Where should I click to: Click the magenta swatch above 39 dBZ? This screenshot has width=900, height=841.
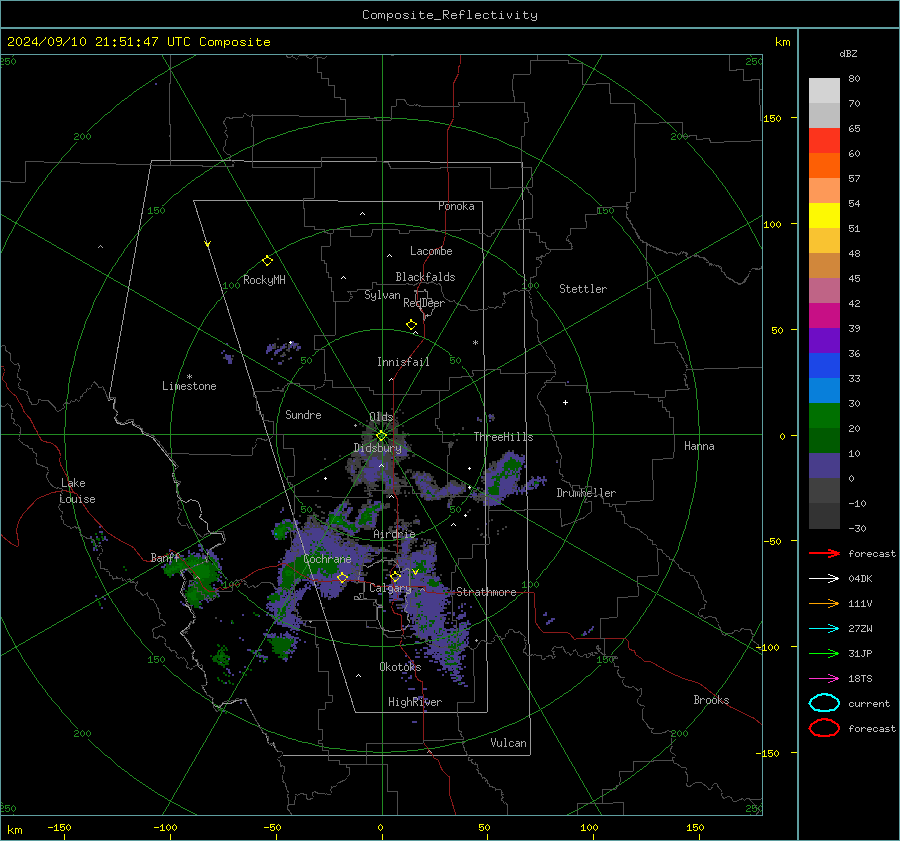pyautogui.click(x=824, y=316)
